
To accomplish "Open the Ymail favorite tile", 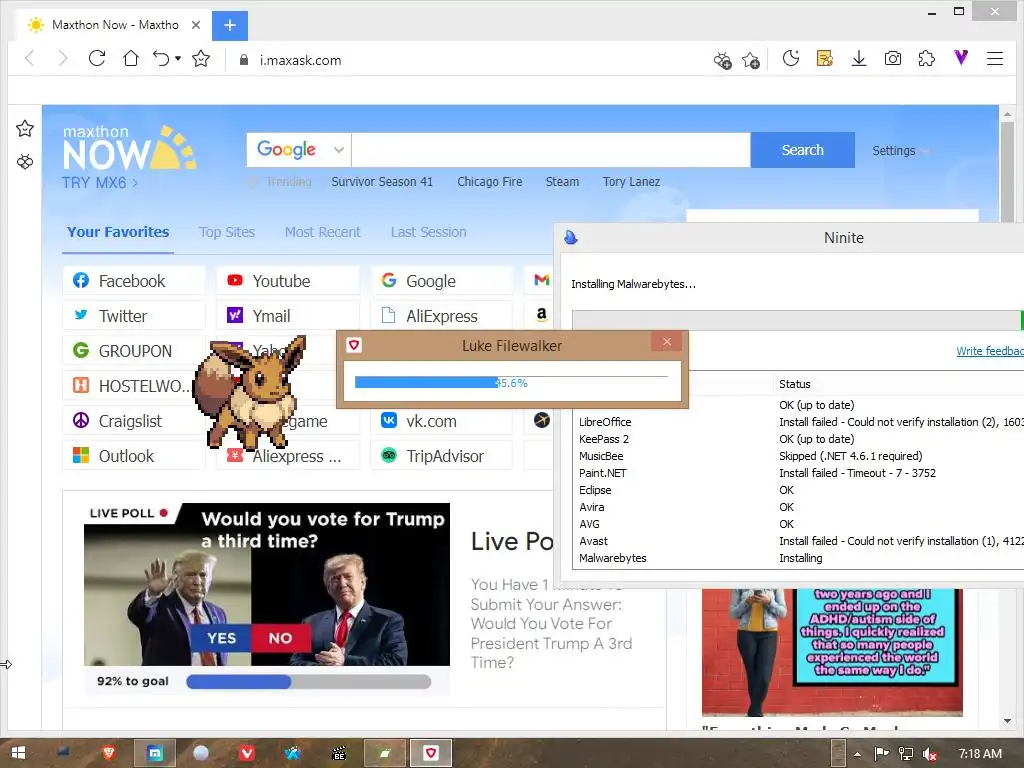I will tap(288, 316).
